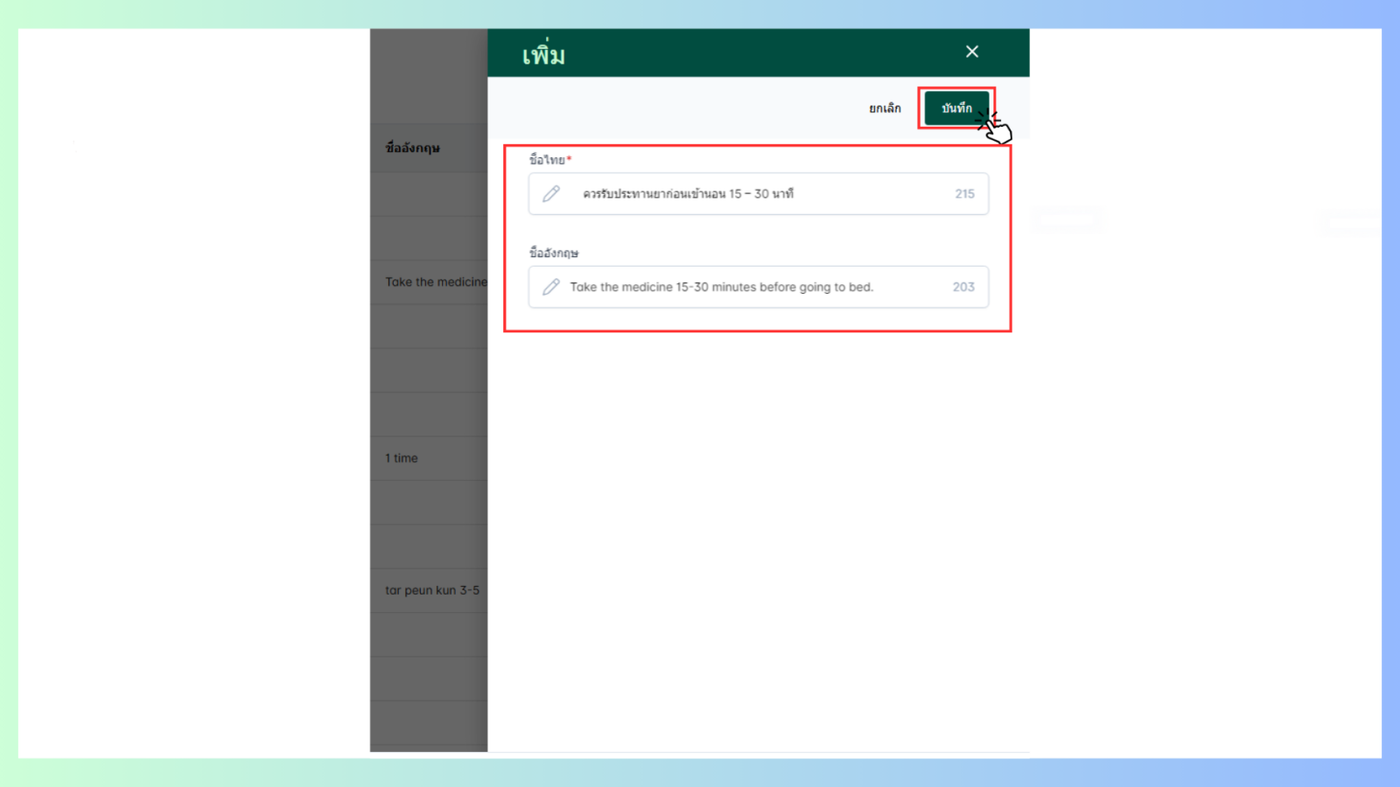Click the pencil icon in ชื่อไทย field
The image size is (1400, 787).
[551, 194]
